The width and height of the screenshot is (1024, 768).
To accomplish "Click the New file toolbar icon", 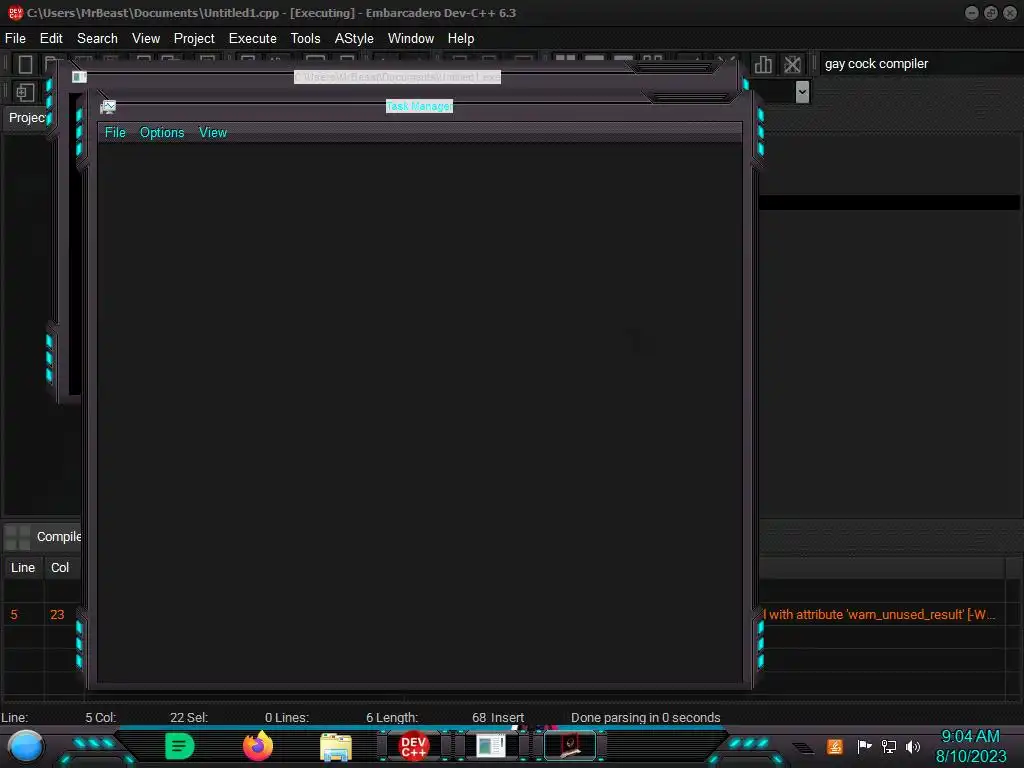I will point(25,64).
